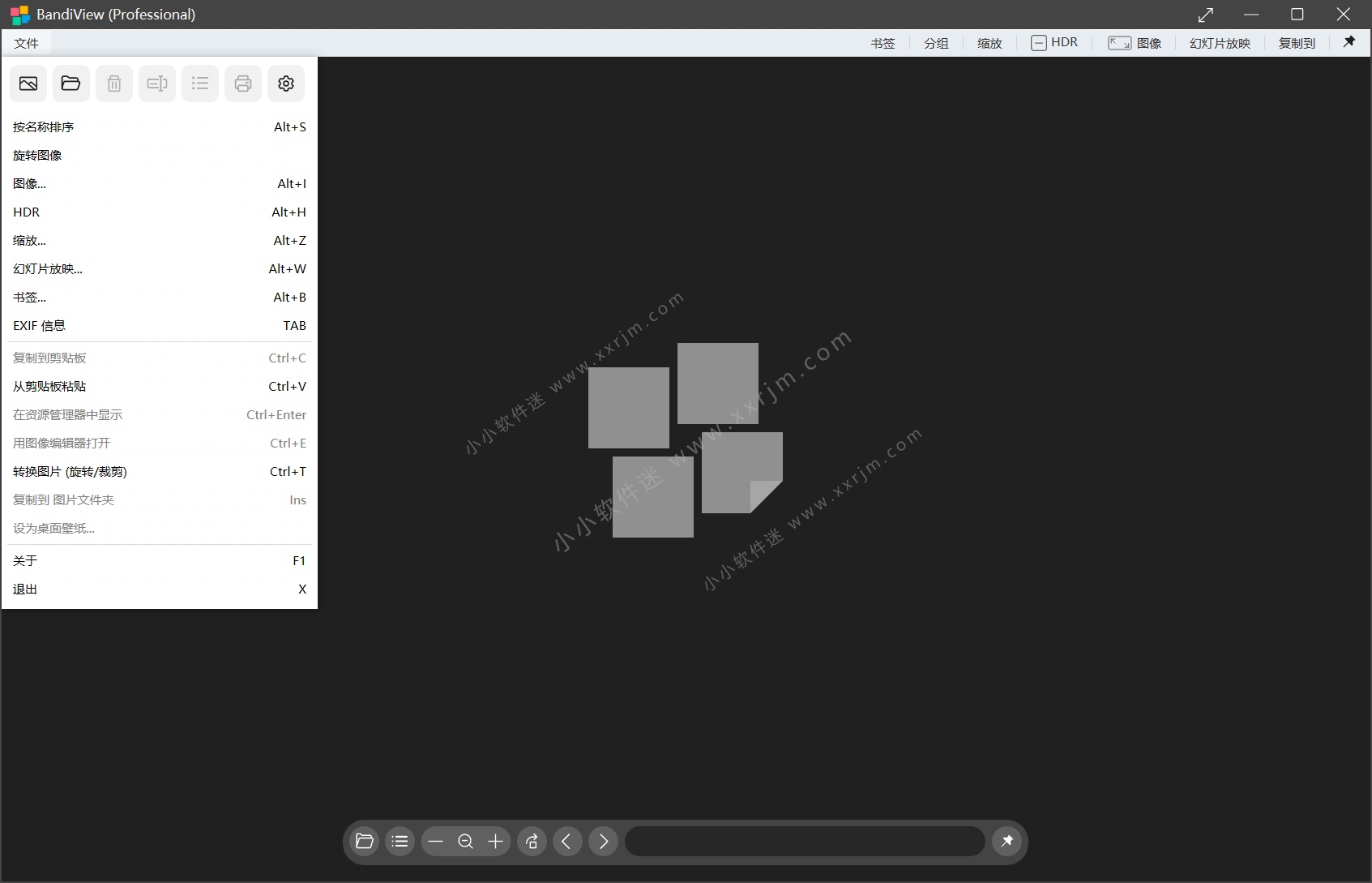1372x883 pixels.
Task: Open file list icon in bottom toolbar
Action: click(x=400, y=842)
